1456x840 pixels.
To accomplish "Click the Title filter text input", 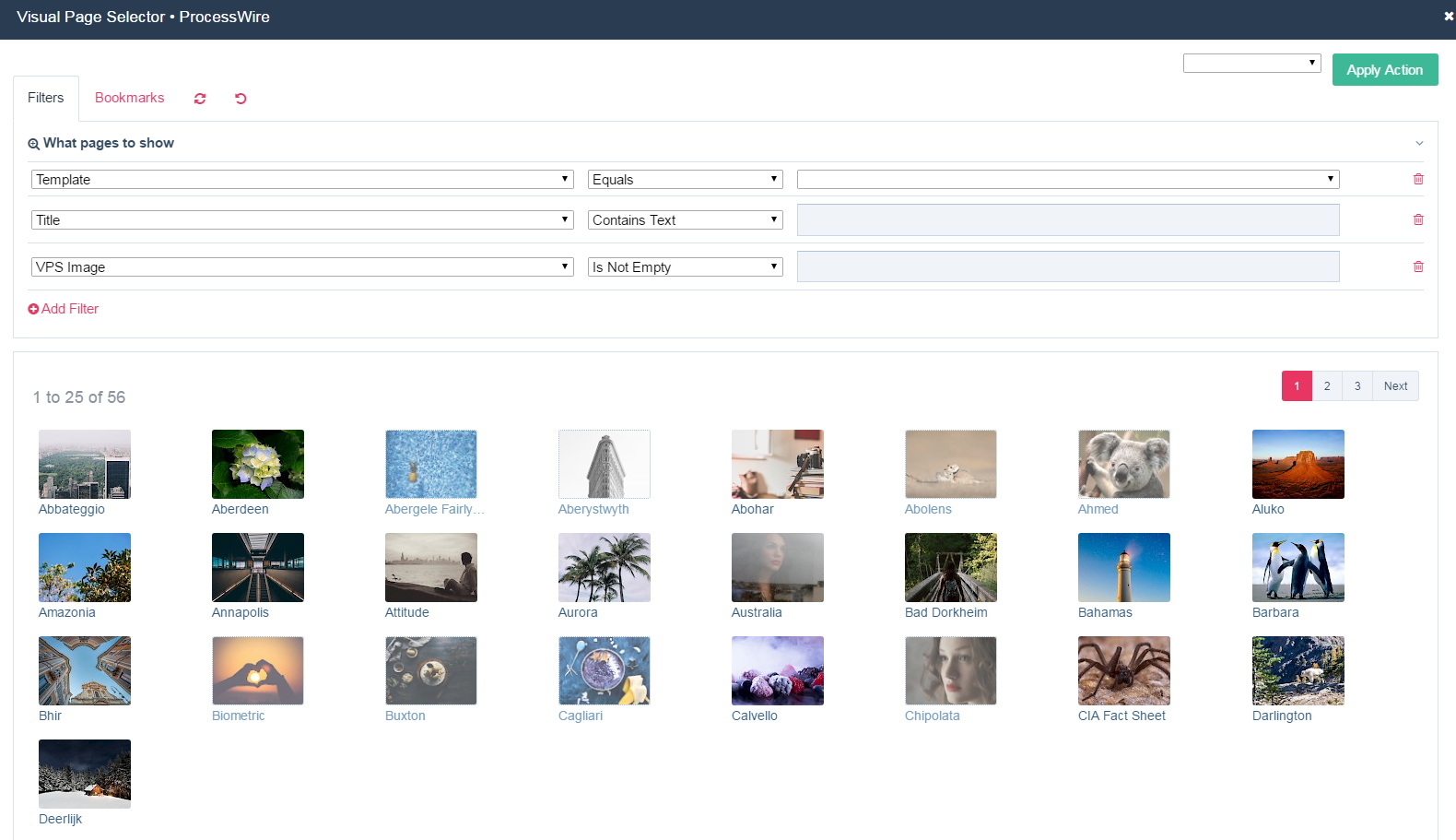I will tap(1068, 219).
